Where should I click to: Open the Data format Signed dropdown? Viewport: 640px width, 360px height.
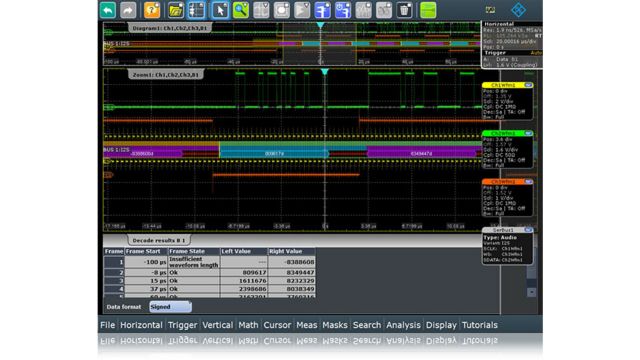(x=170, y=307)
